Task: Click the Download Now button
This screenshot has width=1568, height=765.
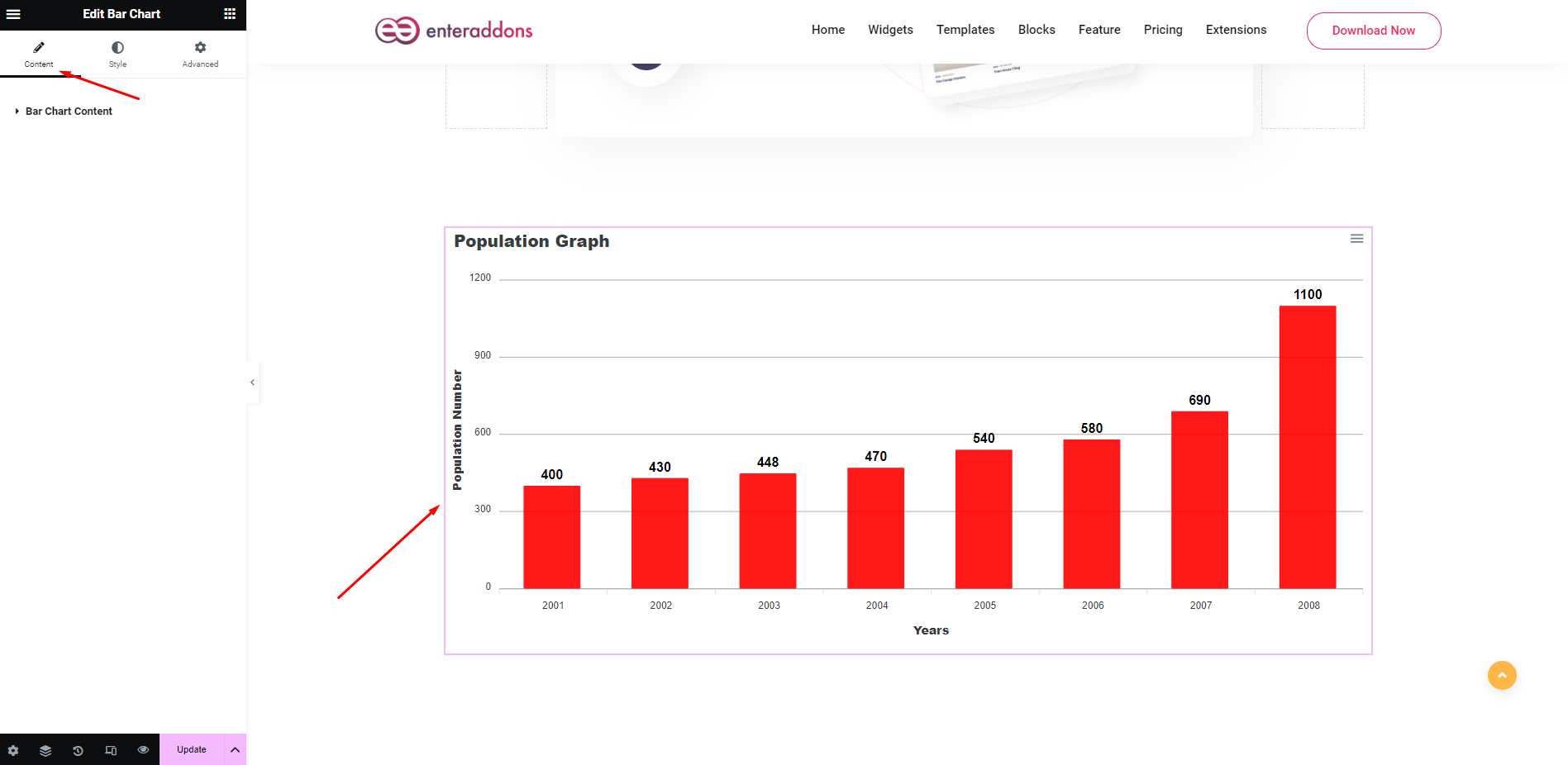Action: pyautogui.click(x=1373, y=31)
